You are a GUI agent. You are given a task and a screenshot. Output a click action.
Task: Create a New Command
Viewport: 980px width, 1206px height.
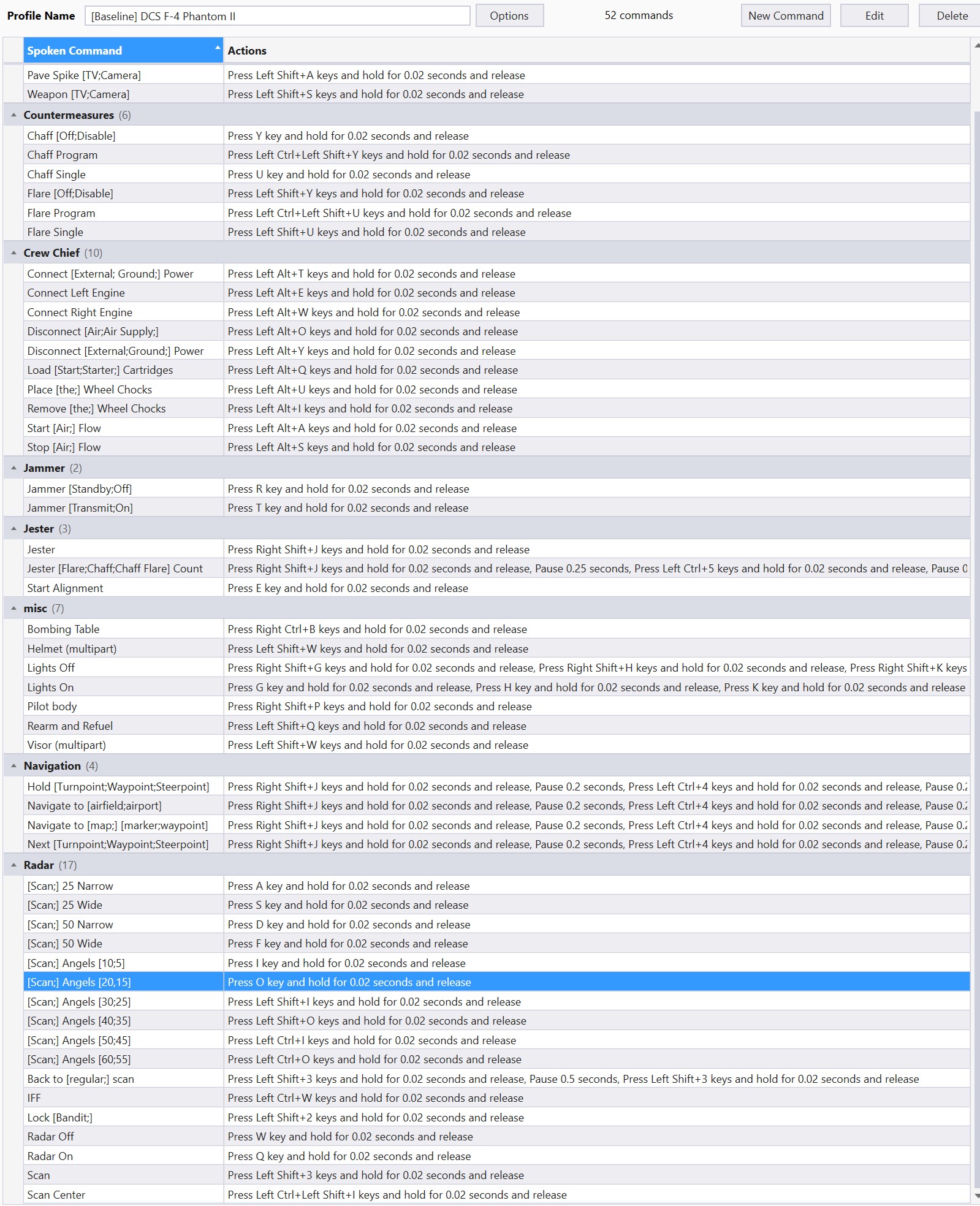click(x=785, y=16)
